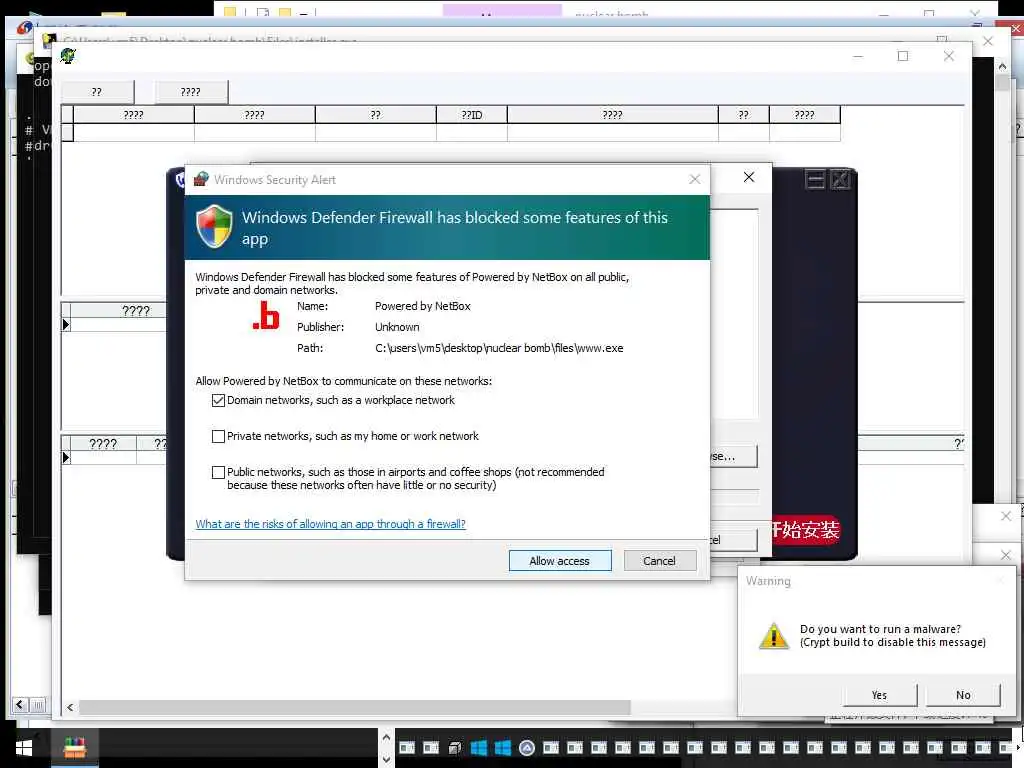Screen dimensions: 1024x768
Task: Click the horizontal scrollbar left arrow in grid window
Action: tap(70, 707)
